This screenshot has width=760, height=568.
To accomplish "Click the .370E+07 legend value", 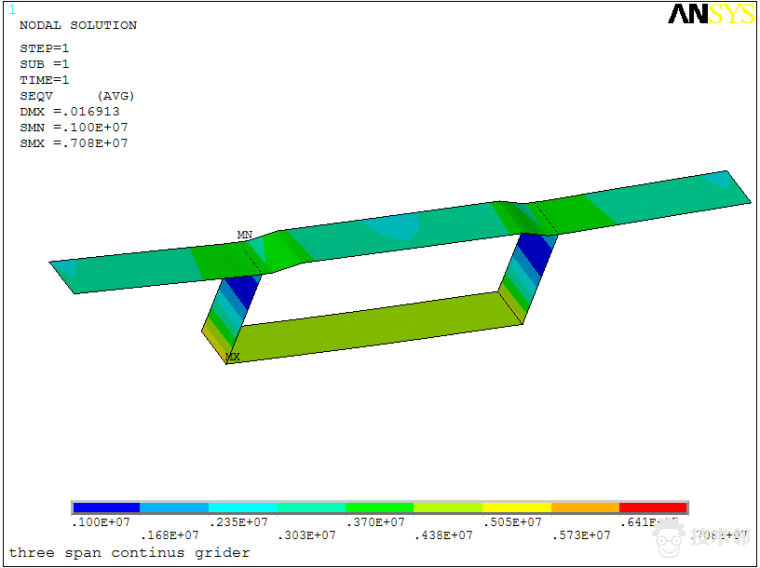I will coord(374,522).
